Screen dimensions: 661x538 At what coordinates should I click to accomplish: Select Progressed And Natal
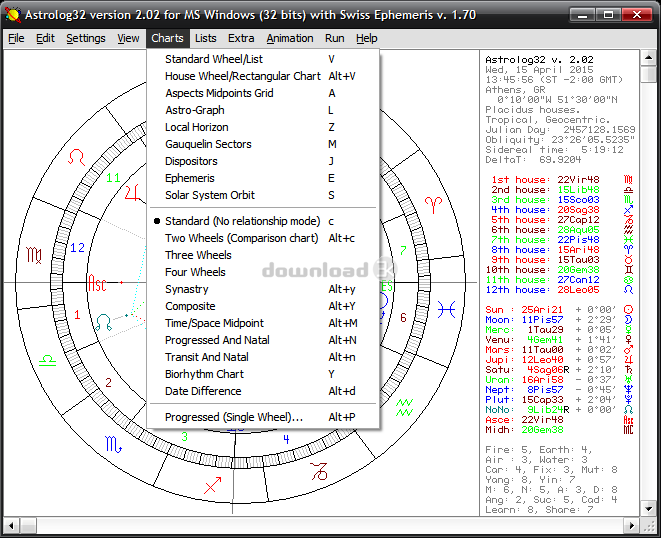click(263, 340)
